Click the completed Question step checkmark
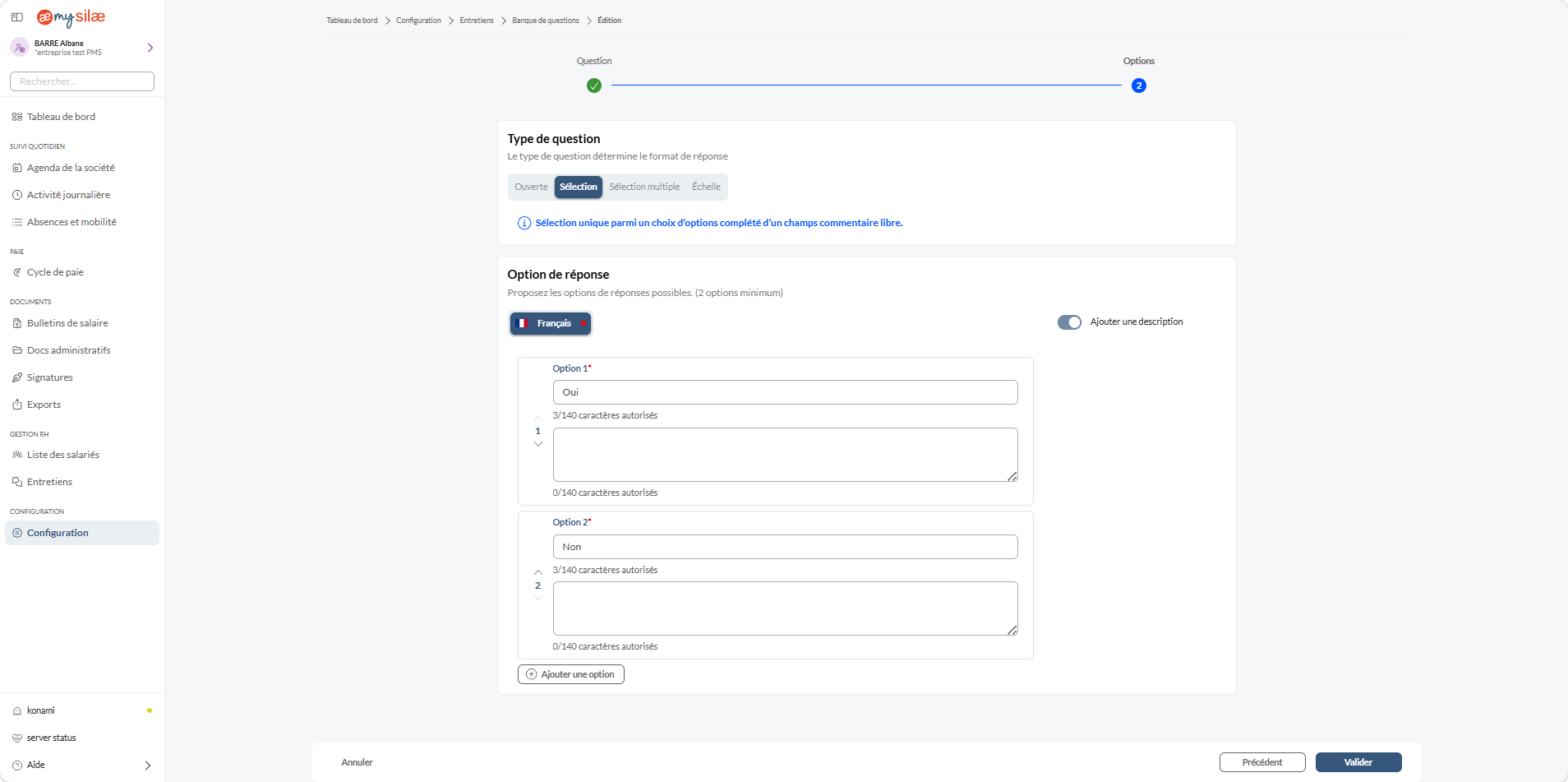The width and height of the screenshot is (1568, 782). (594, 86)
